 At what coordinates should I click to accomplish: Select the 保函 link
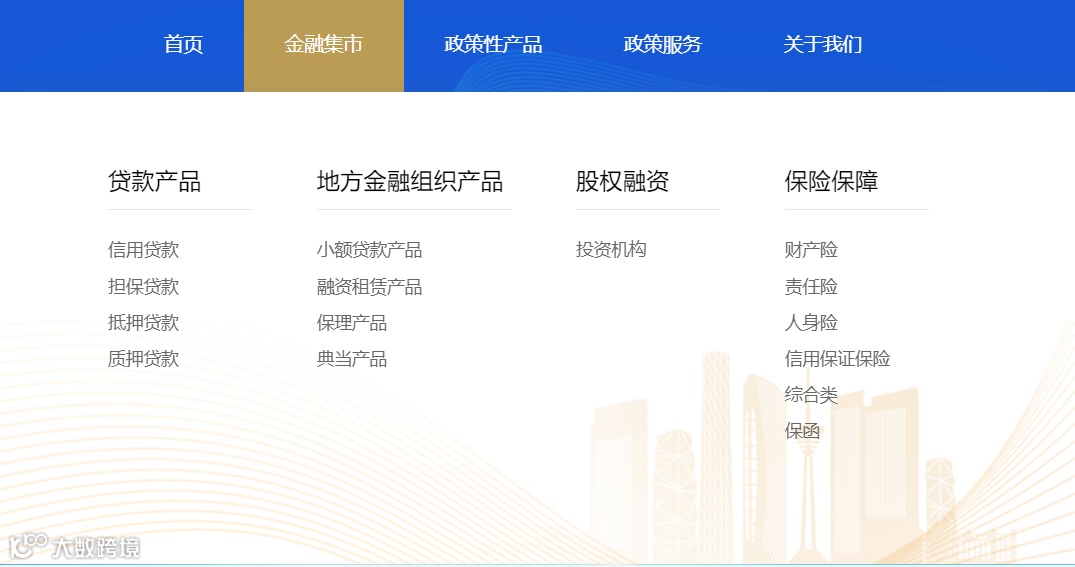click(803, 431)
